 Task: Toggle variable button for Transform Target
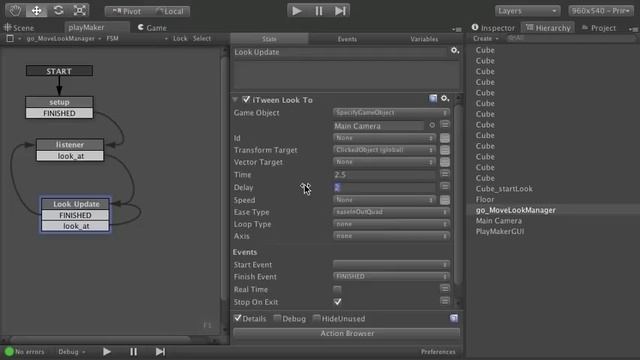point(444,150)
